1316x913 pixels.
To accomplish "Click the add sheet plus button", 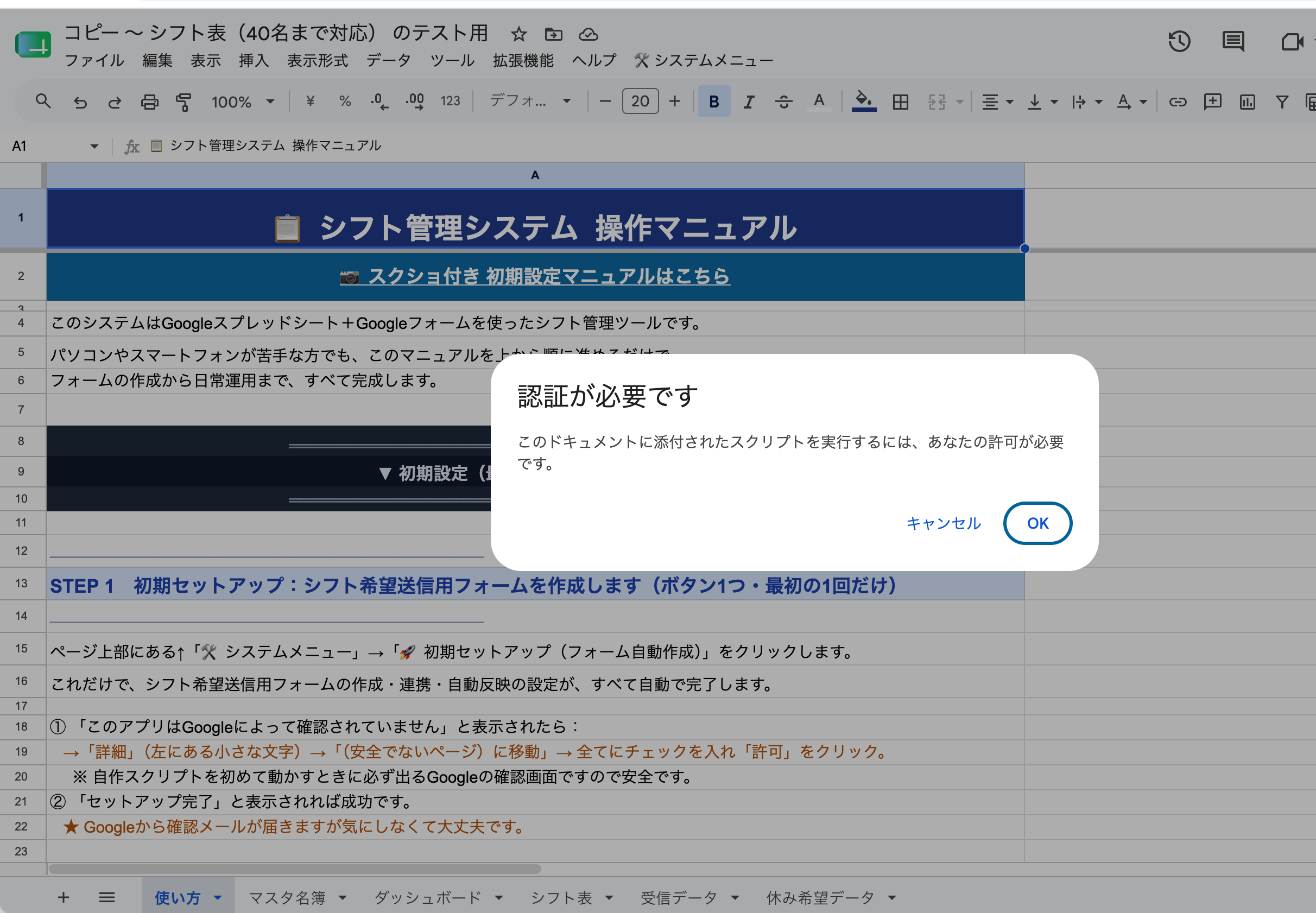I will (x=64, y=897).
